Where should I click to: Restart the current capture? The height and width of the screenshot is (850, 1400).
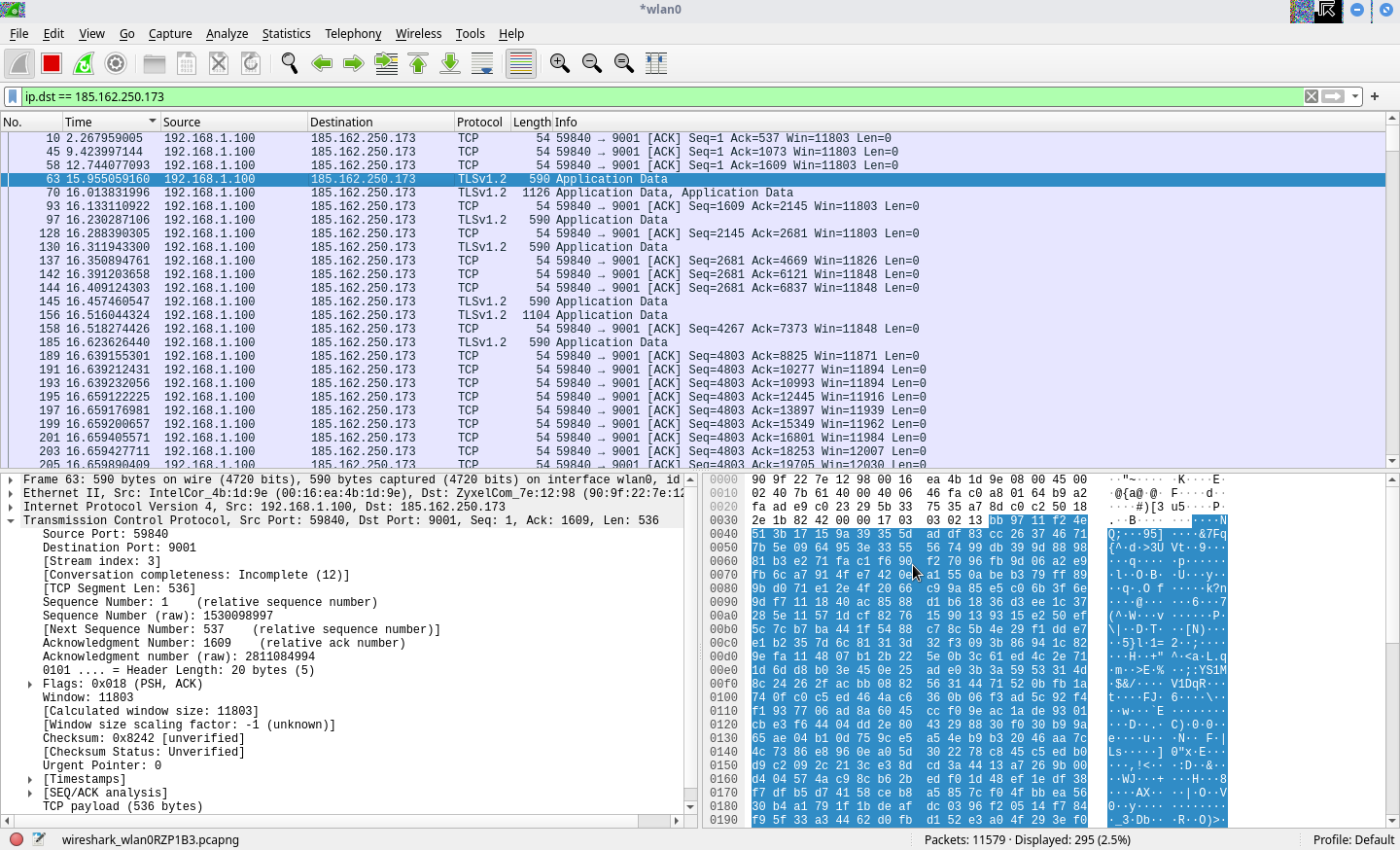[84, 63]
